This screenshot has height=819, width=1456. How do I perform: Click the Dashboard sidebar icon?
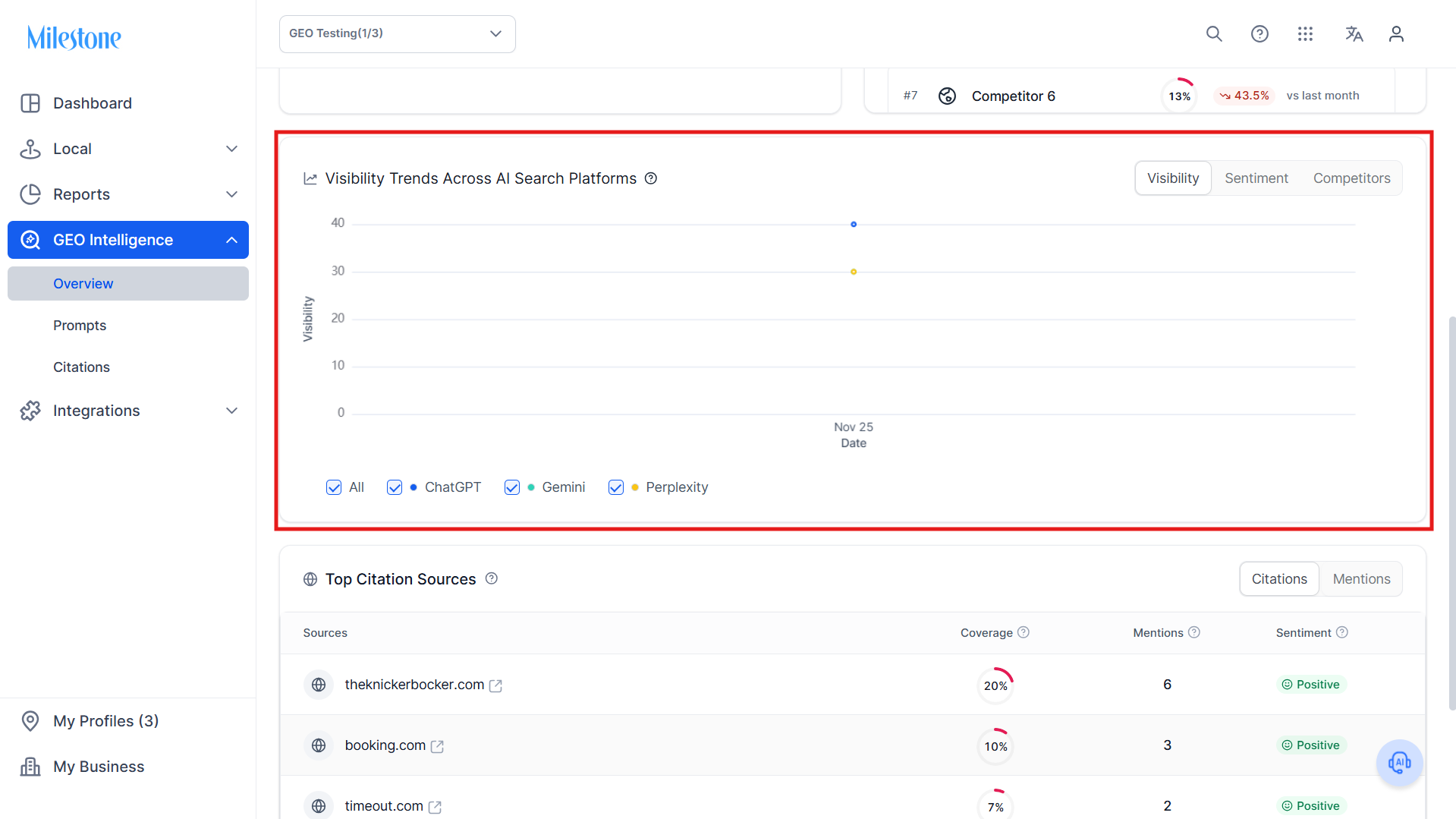click(30, 103)
